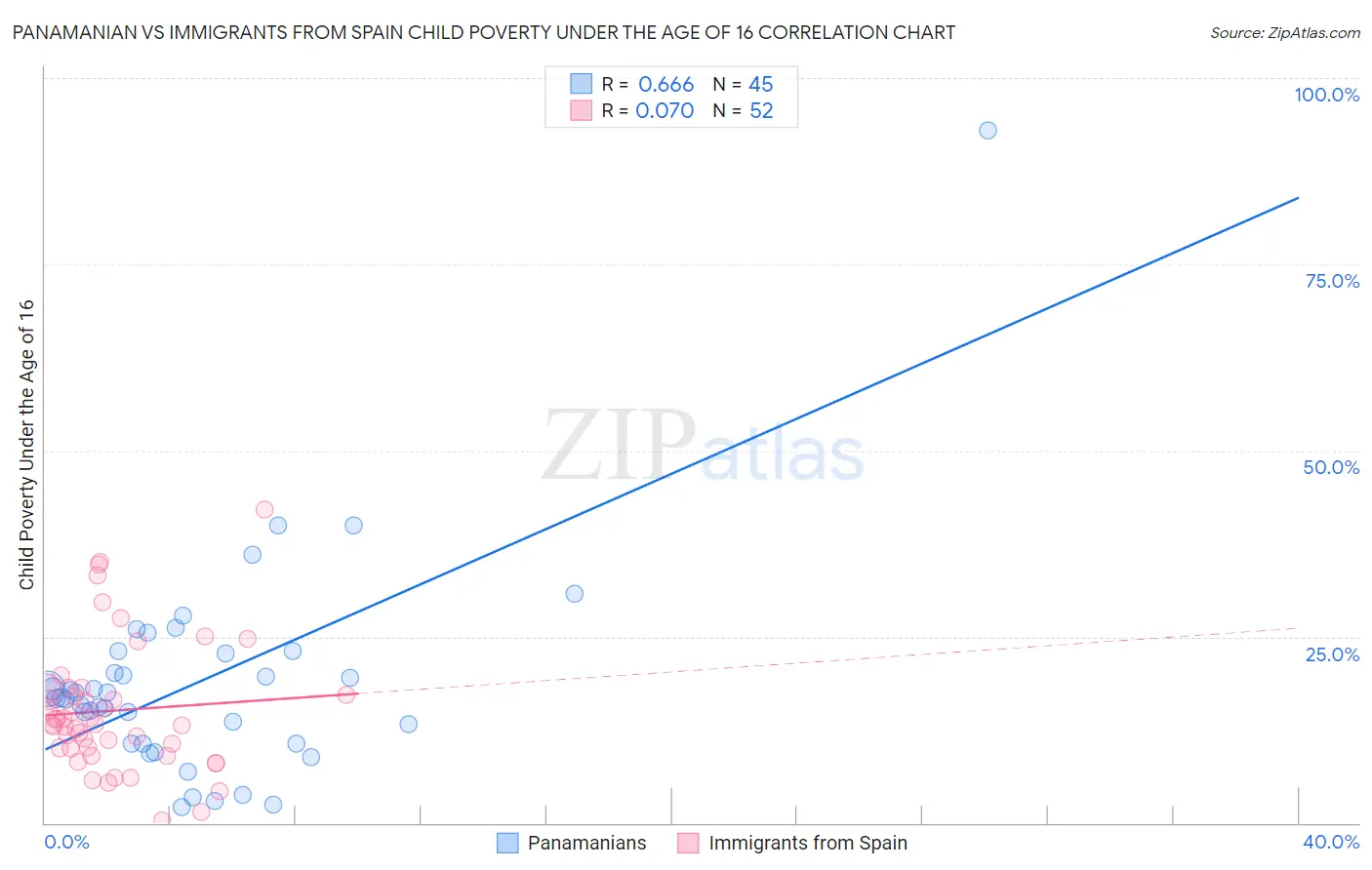The image size is (1372, 870).
Task: Click the 0.0% x-axis label
Action: tap(66, 842)
